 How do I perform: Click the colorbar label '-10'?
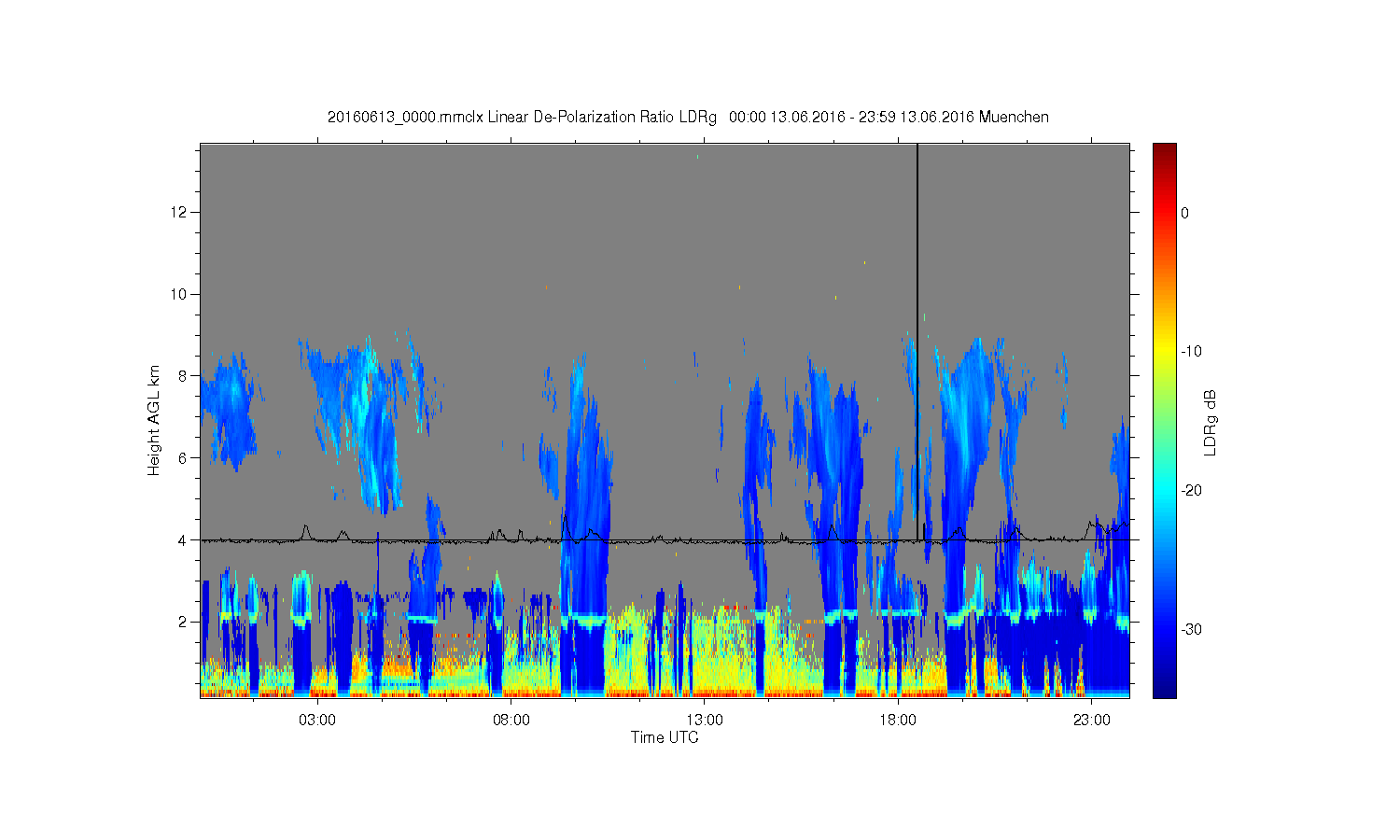coord(1191,352)
